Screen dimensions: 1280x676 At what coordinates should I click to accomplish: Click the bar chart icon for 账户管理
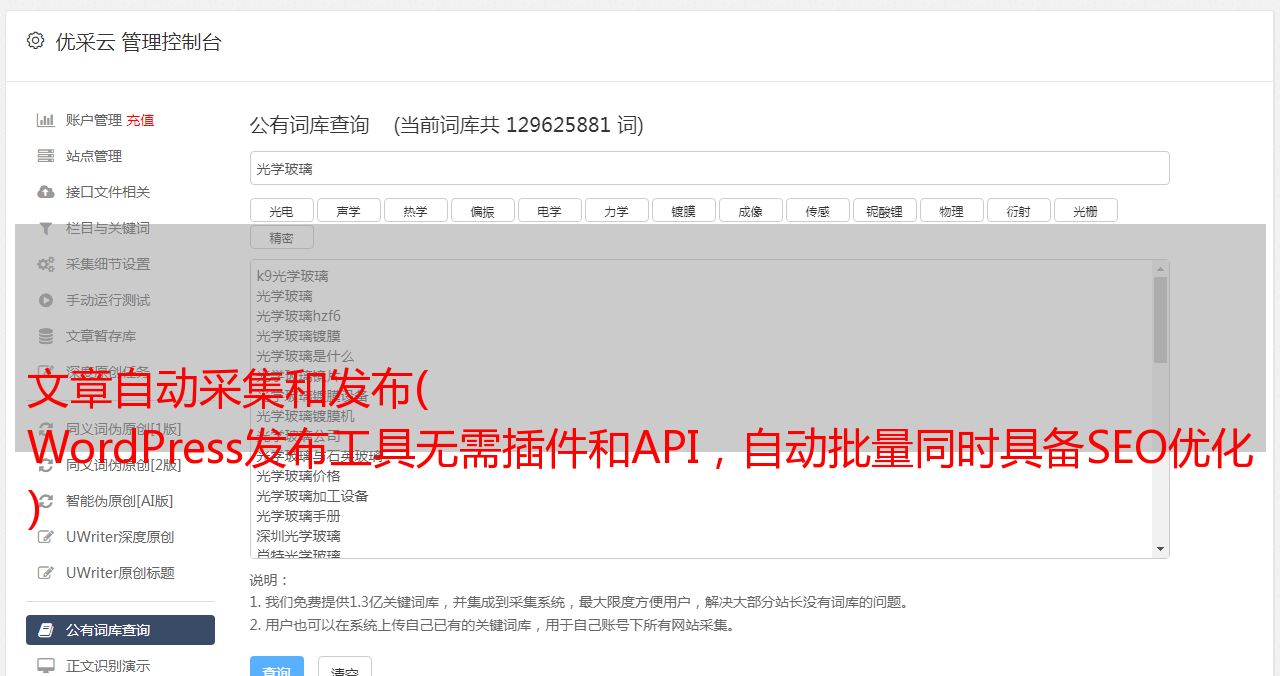coord(46,120)
